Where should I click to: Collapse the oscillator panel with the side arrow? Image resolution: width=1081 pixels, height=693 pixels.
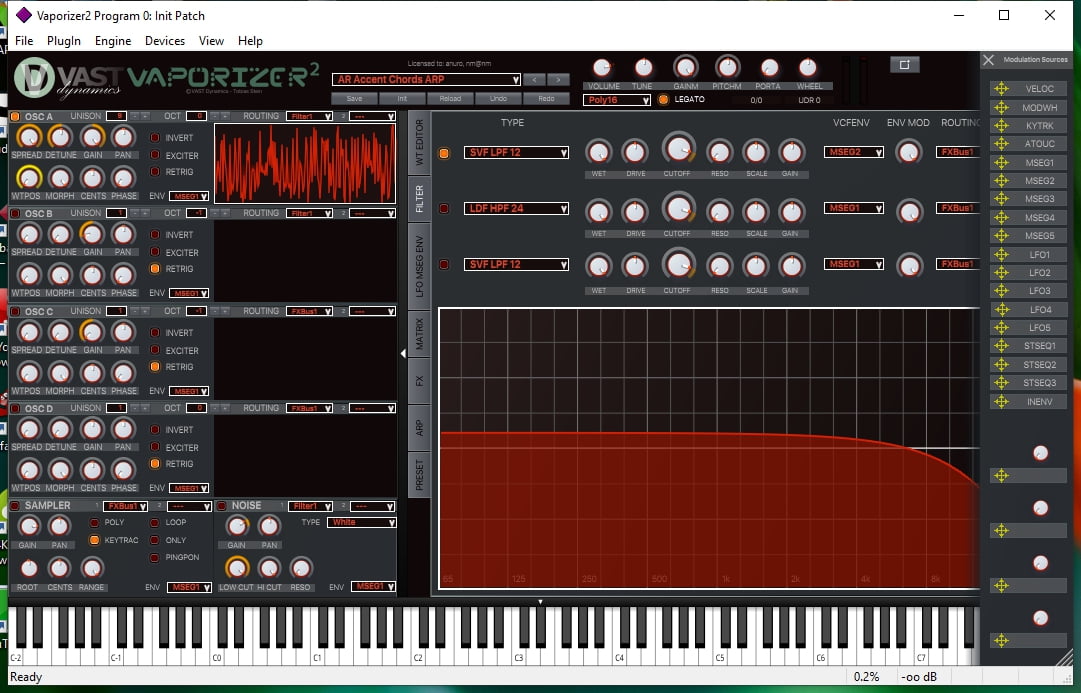pos(403,353)
